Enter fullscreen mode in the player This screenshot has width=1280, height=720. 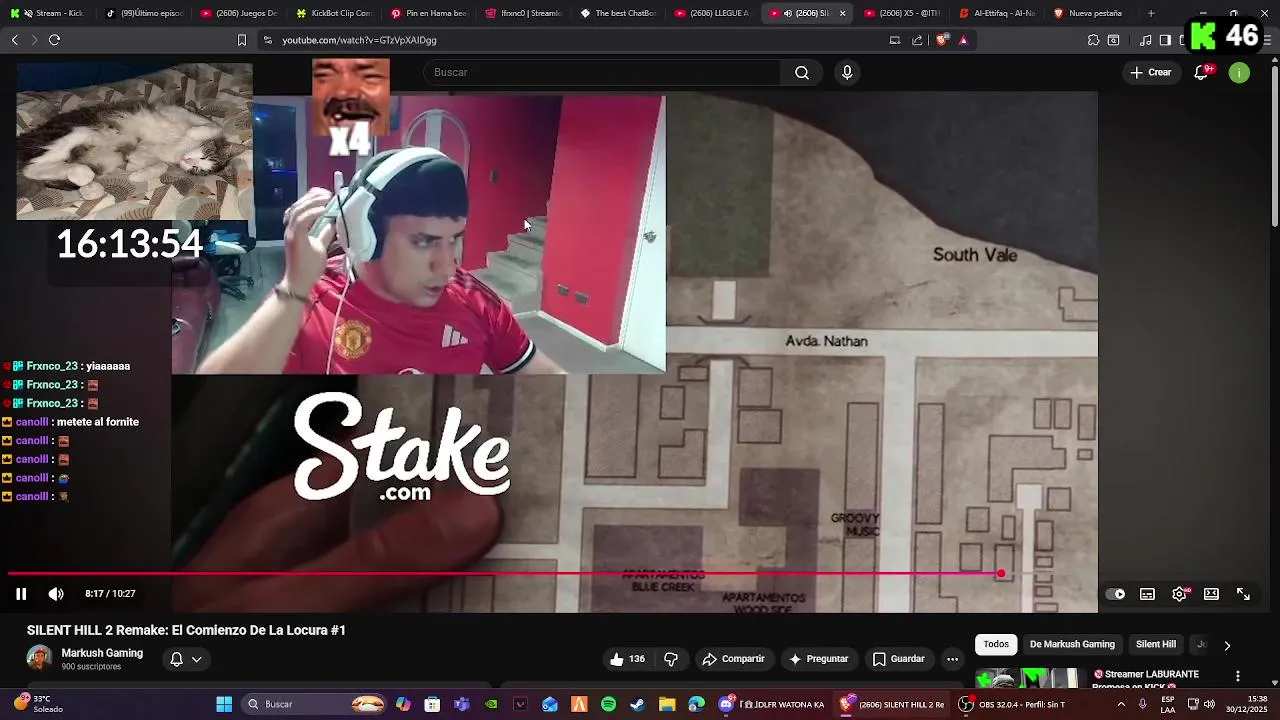point(1243,594)
